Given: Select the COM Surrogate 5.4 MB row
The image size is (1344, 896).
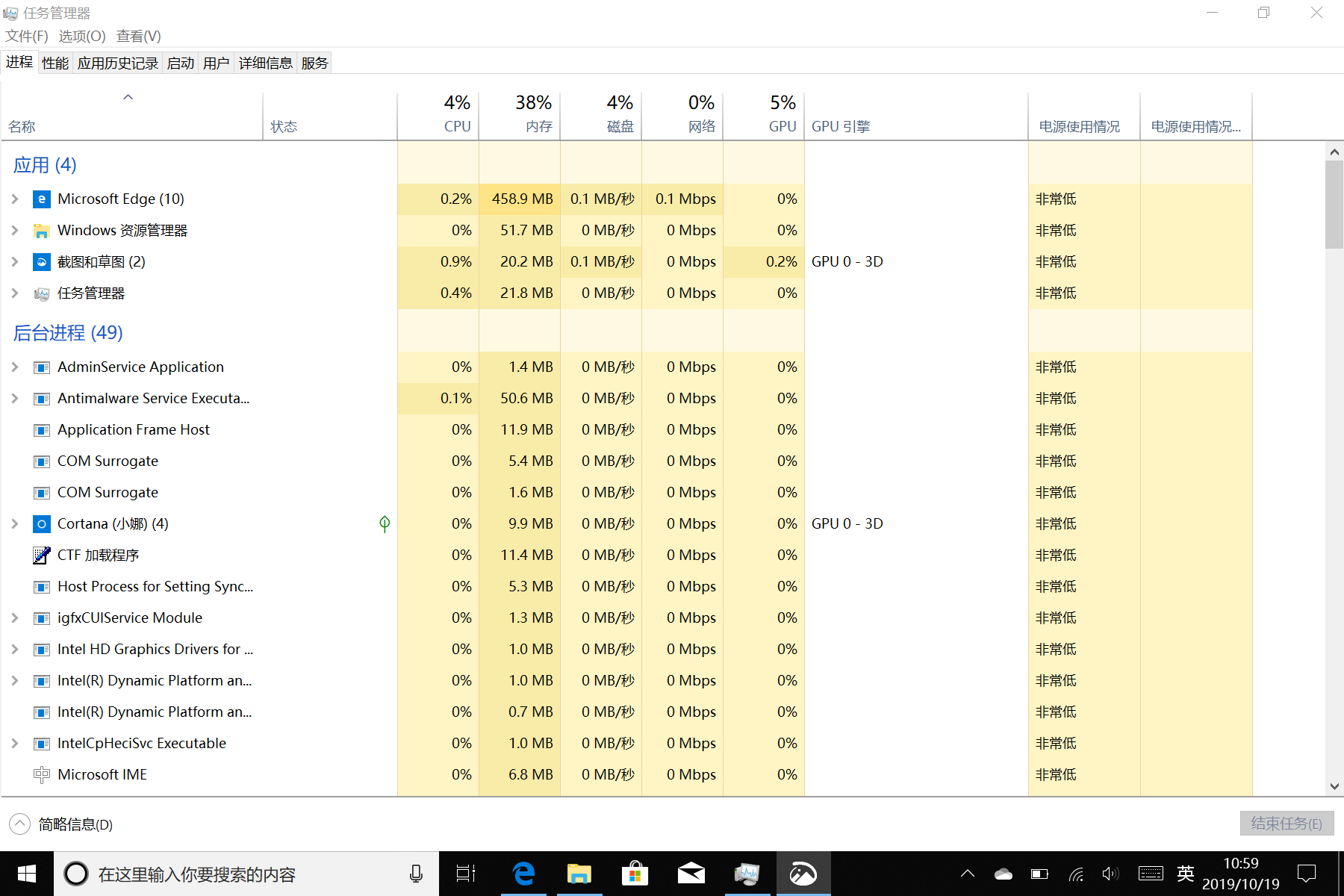Looking at the screenshot, I should pyautogui.click(x=627, y=461).
